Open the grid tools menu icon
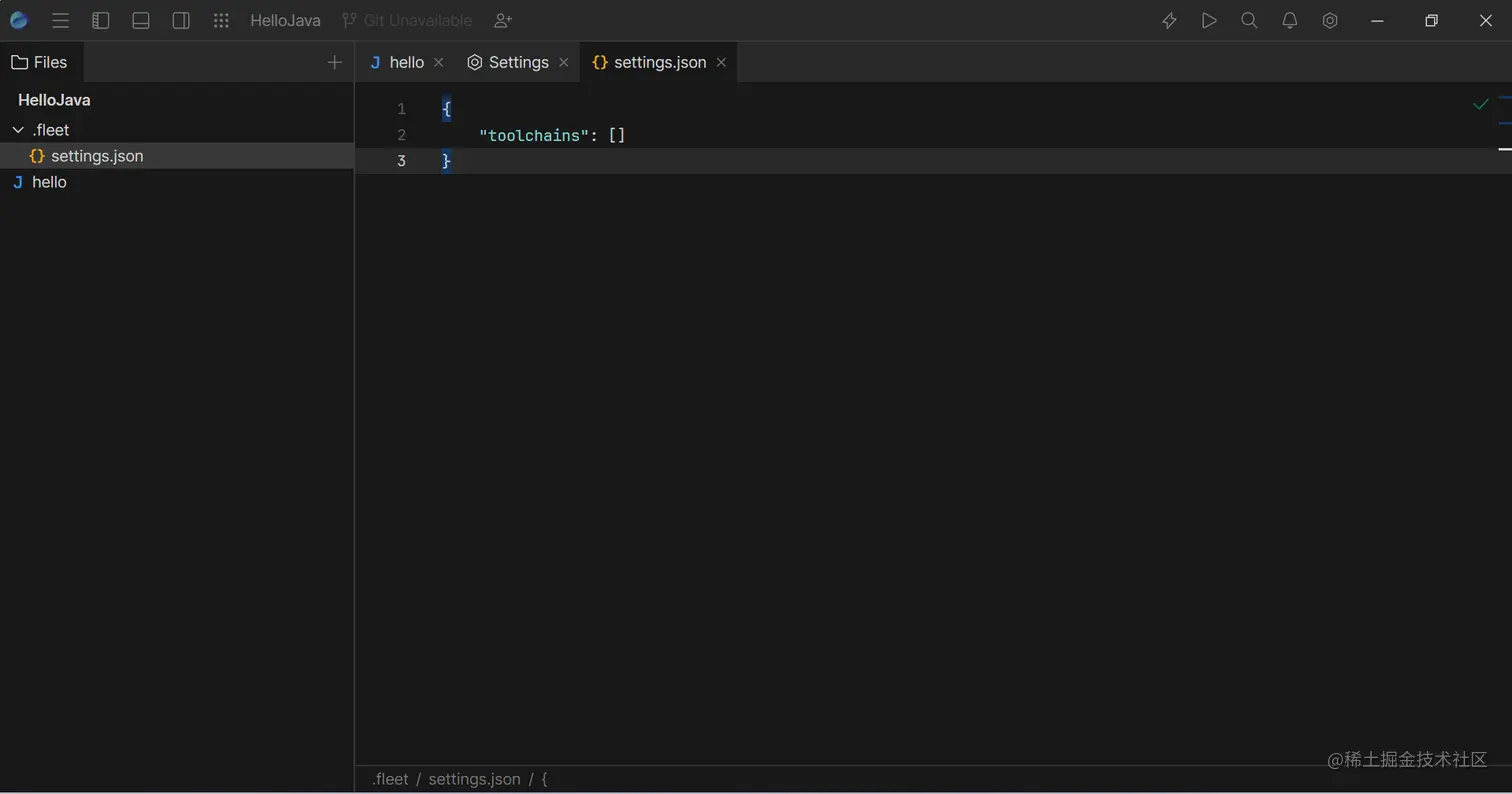Viewport: 1512px width, 794px height. (221, 20)
